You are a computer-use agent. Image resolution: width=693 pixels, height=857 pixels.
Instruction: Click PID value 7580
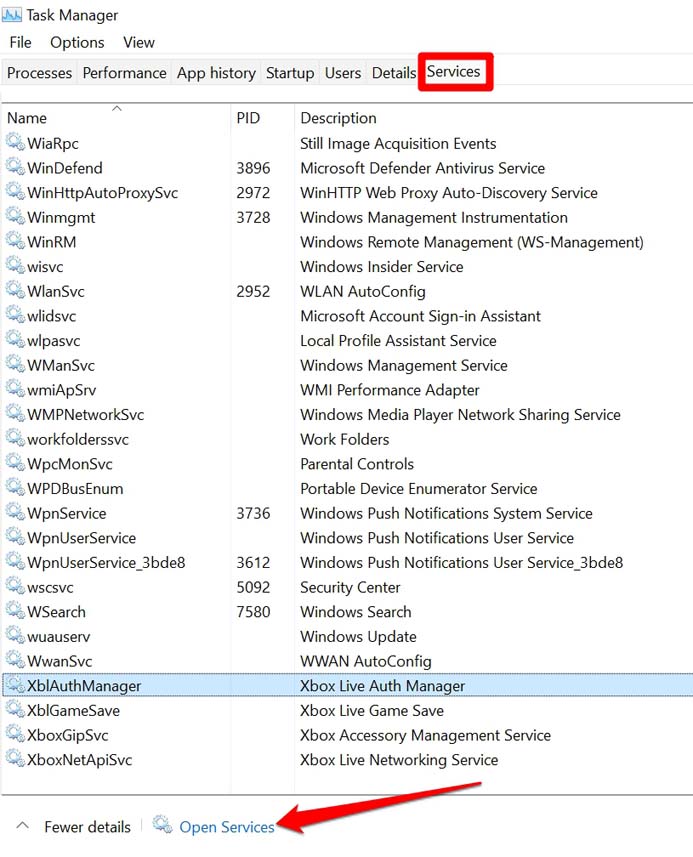(253, 612)
